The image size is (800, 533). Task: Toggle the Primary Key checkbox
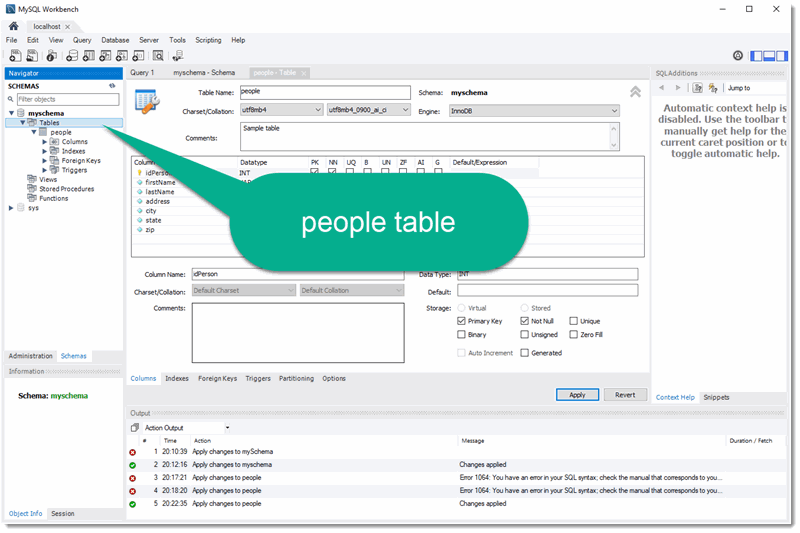pos(461,321)
